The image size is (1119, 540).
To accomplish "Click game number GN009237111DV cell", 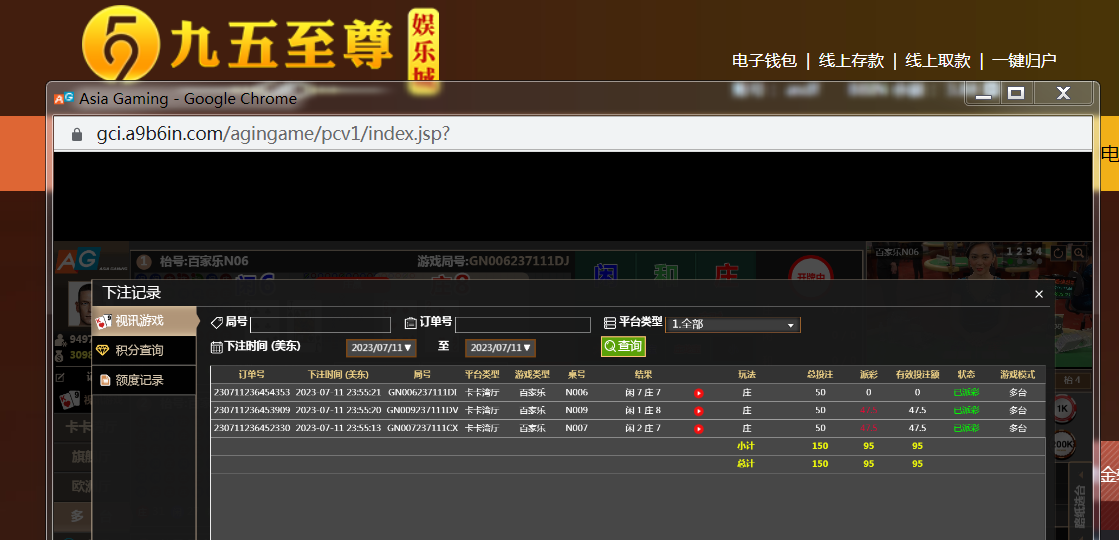I will pyautogui.click(x=422, y=410).
